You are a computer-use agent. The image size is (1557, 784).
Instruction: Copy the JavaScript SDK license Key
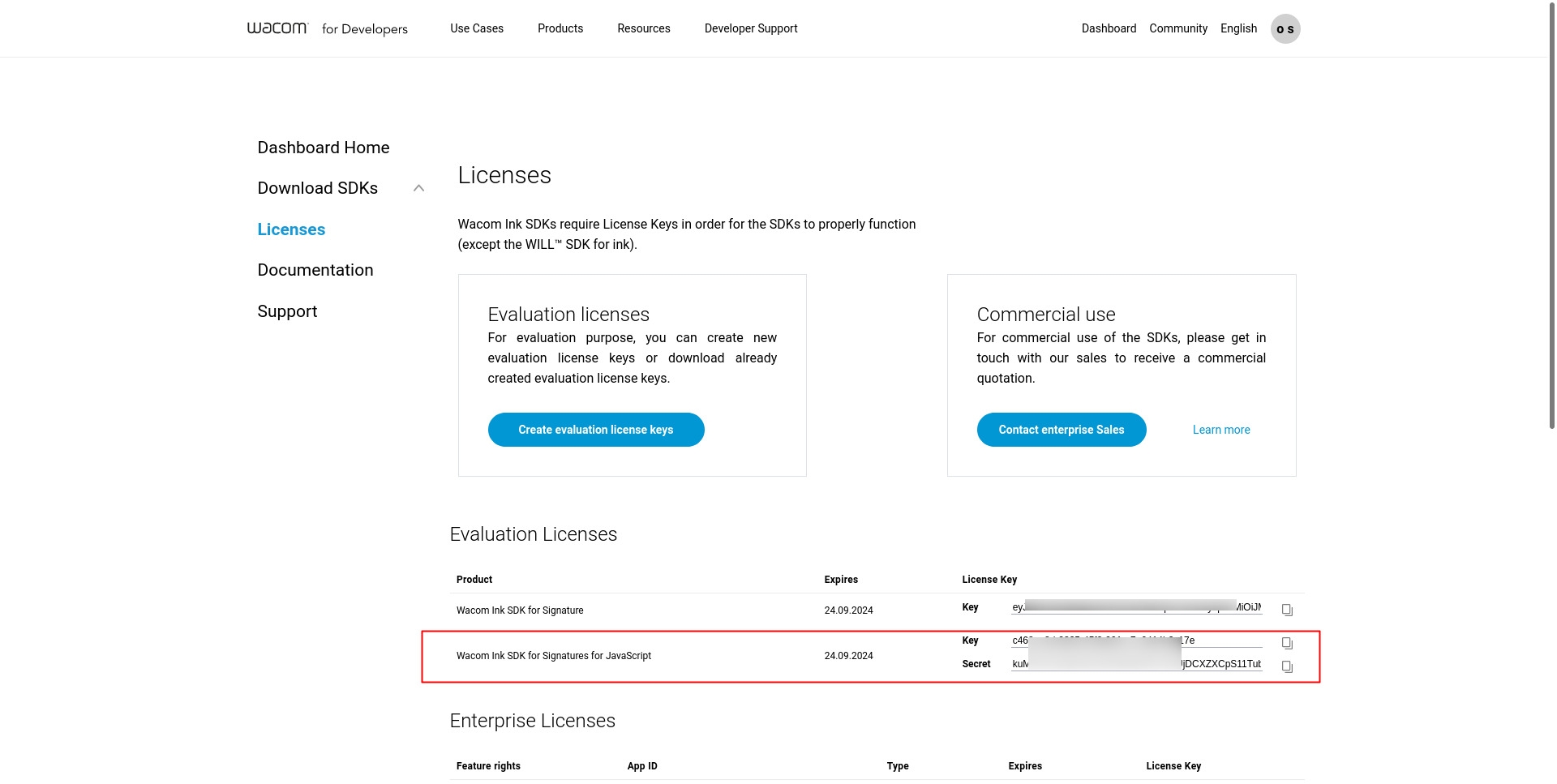(1286, 643)
